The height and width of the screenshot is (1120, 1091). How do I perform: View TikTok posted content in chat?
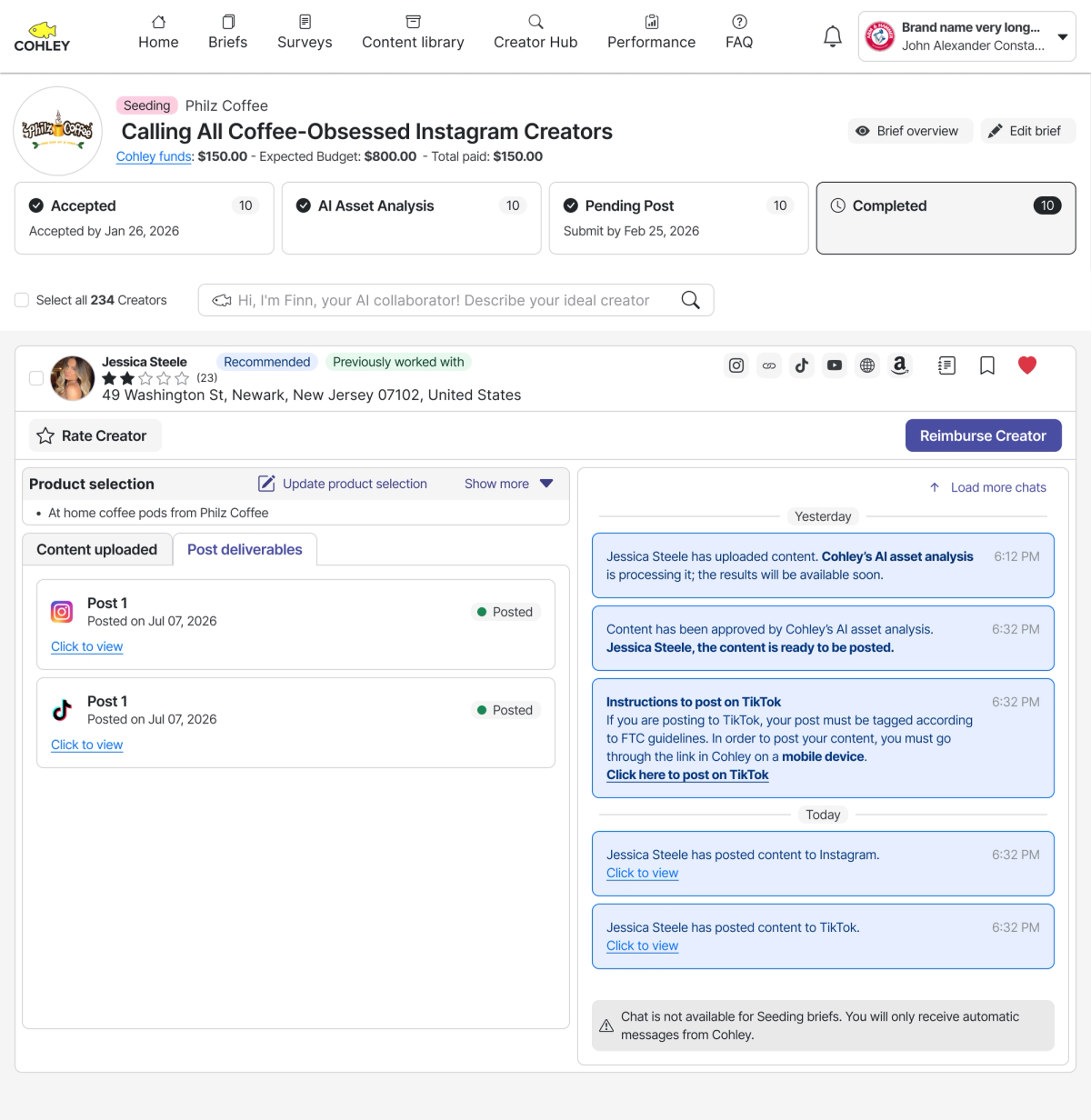[x=643, y=945]
